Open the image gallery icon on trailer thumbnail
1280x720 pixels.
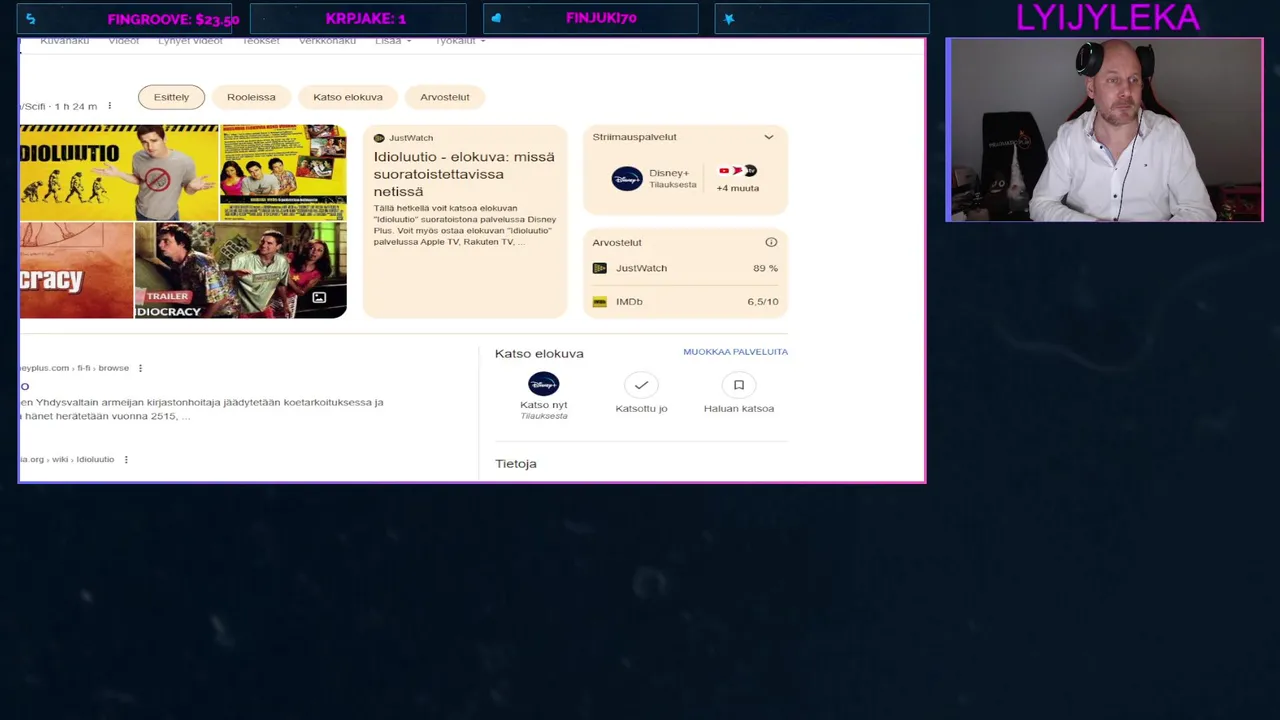click(319, 298)
